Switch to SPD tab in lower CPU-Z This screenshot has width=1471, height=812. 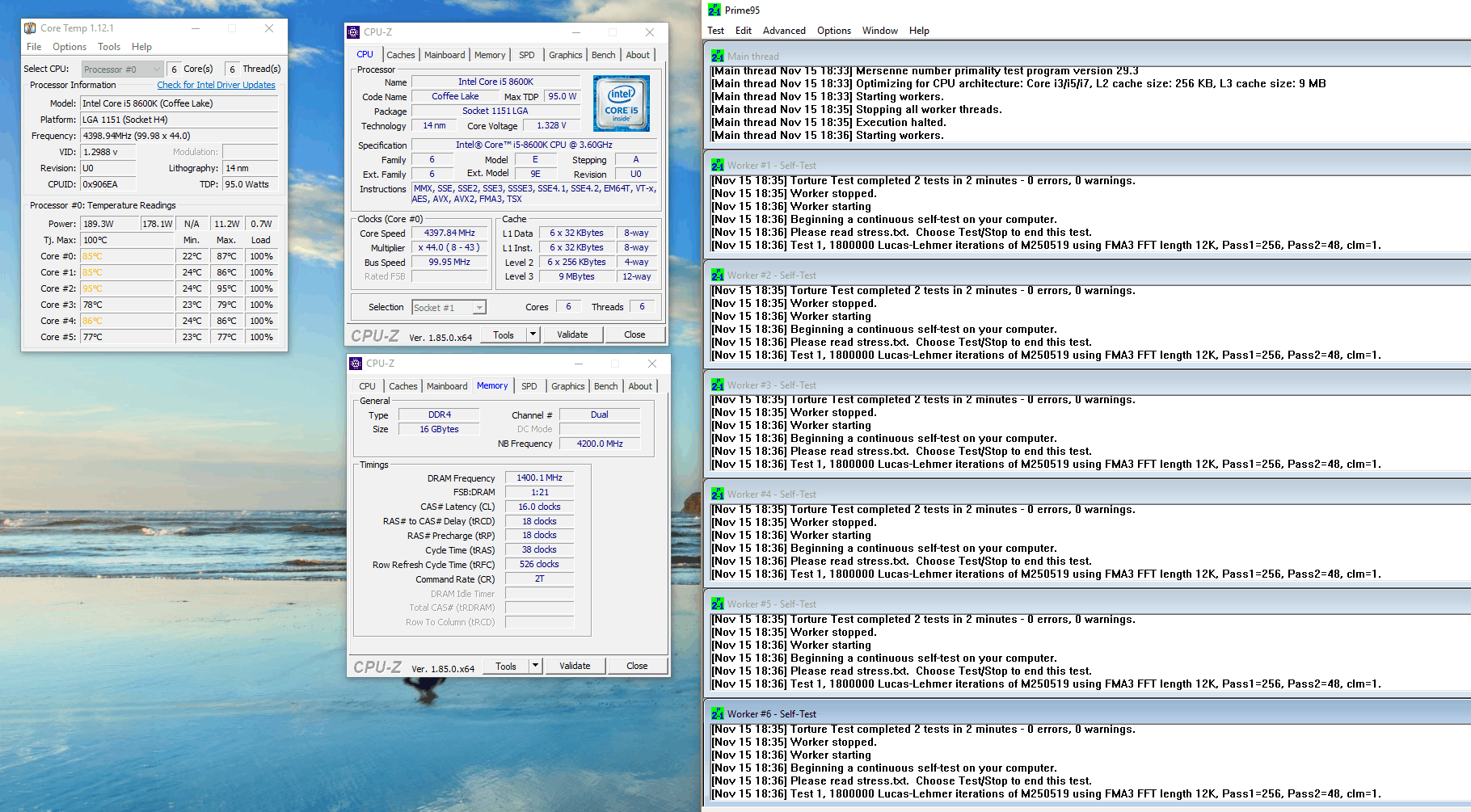tap(529, 386)
